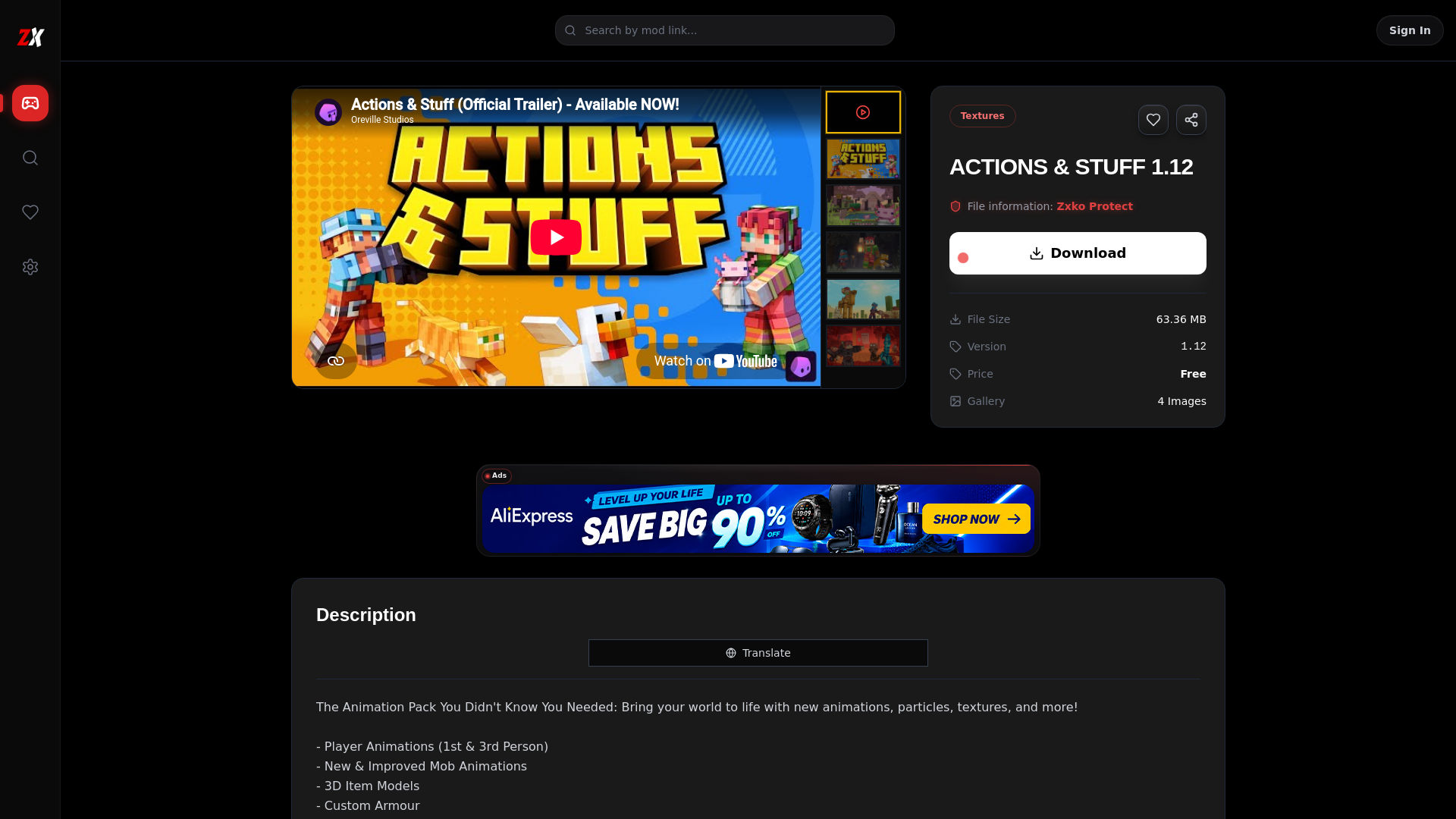Viewport: 1456px width, 819px height.
Task: Click Shop Now on AliExpress ad
Action: [976, 519]
